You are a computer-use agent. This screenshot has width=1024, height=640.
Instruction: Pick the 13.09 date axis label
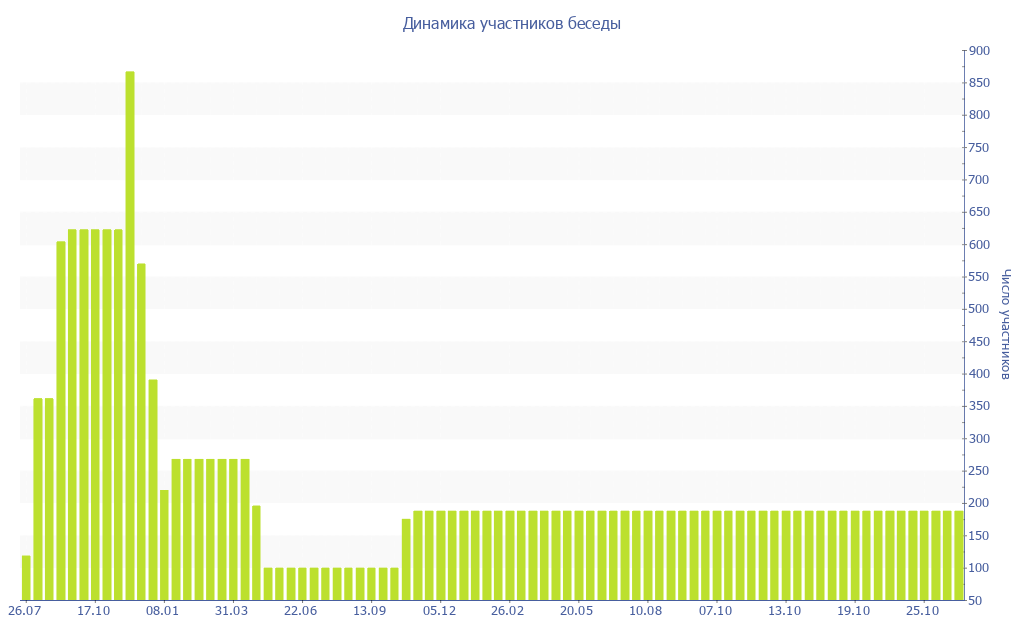click(x=369, y=611)
